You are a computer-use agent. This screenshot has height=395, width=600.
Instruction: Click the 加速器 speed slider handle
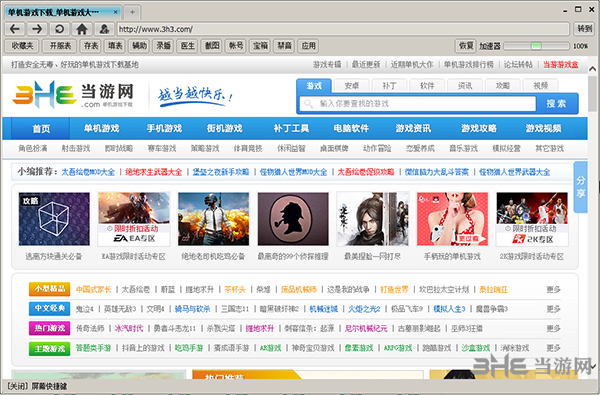point(536,46)
